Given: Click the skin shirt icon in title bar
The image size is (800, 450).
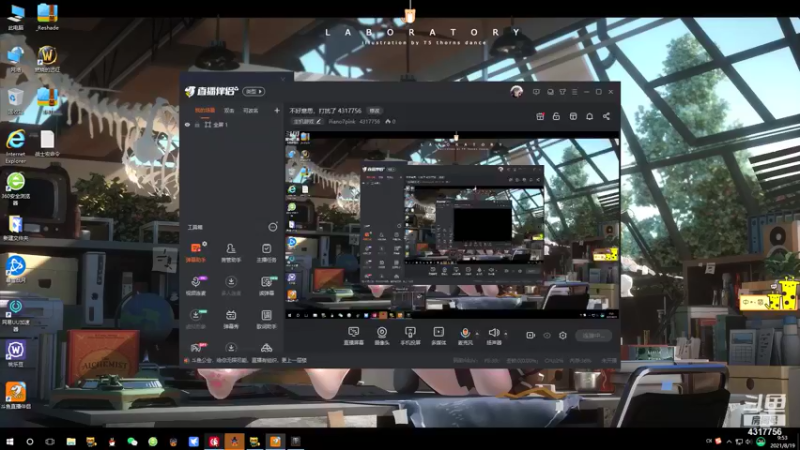Looking at the screenshot, I should tap(562, 92).
